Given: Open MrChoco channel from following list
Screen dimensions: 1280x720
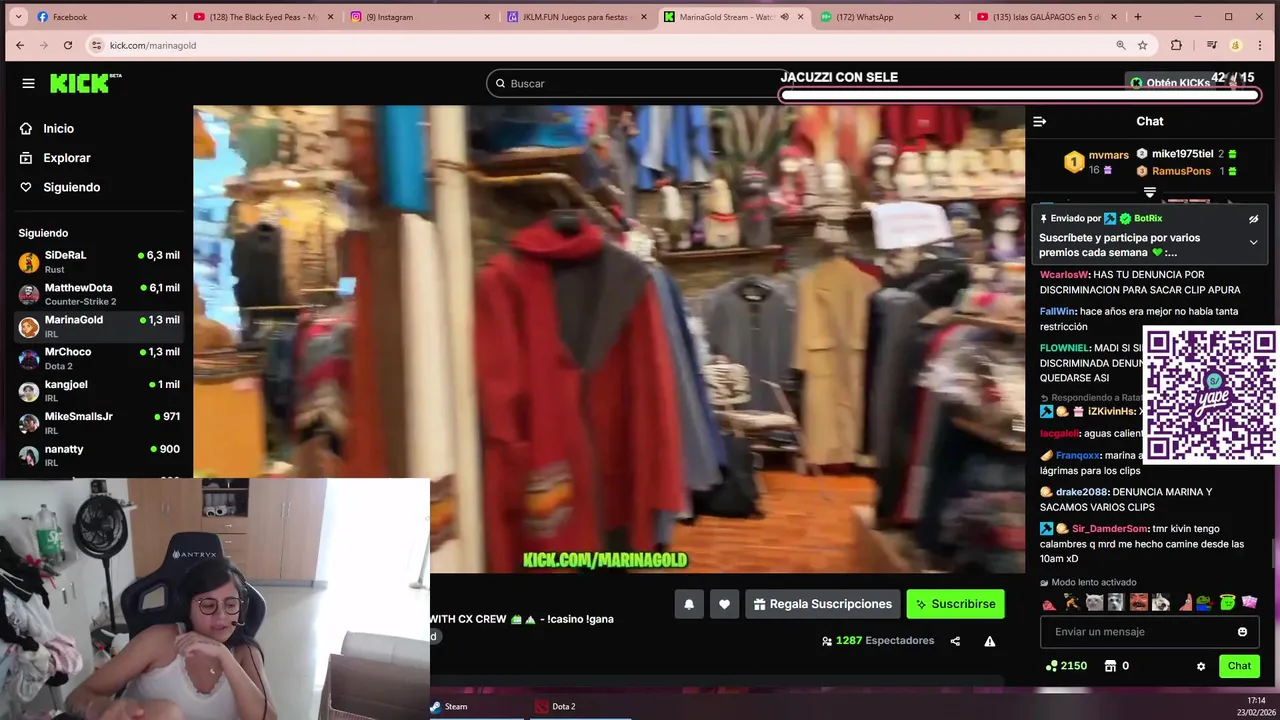Looking at the screenshot, I should 99,358.
